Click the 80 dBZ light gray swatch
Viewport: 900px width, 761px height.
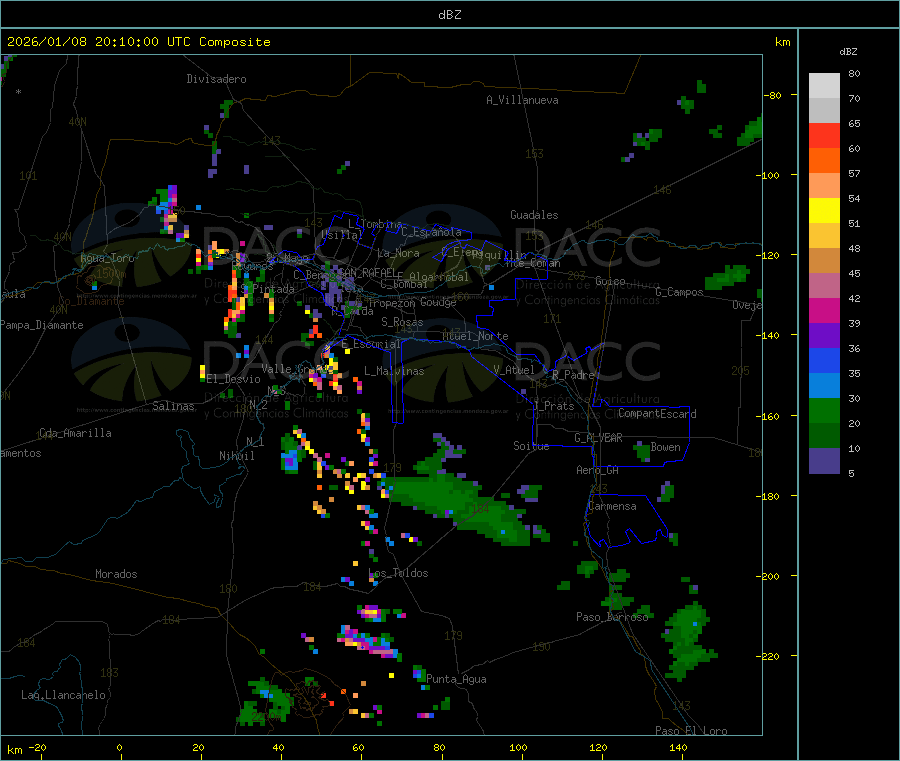click(824, 86)
